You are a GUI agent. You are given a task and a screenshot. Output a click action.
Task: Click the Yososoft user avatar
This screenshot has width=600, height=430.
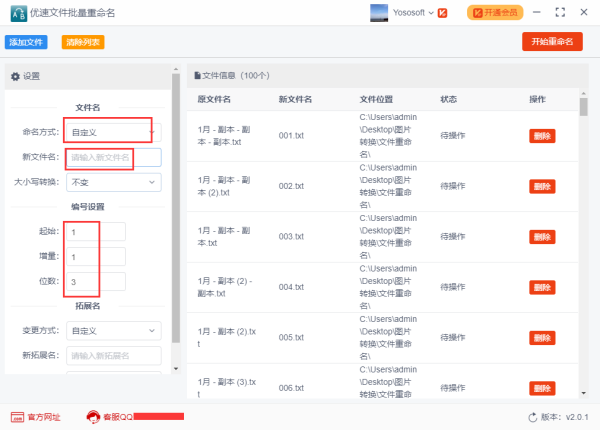click(x=379, y=13)
